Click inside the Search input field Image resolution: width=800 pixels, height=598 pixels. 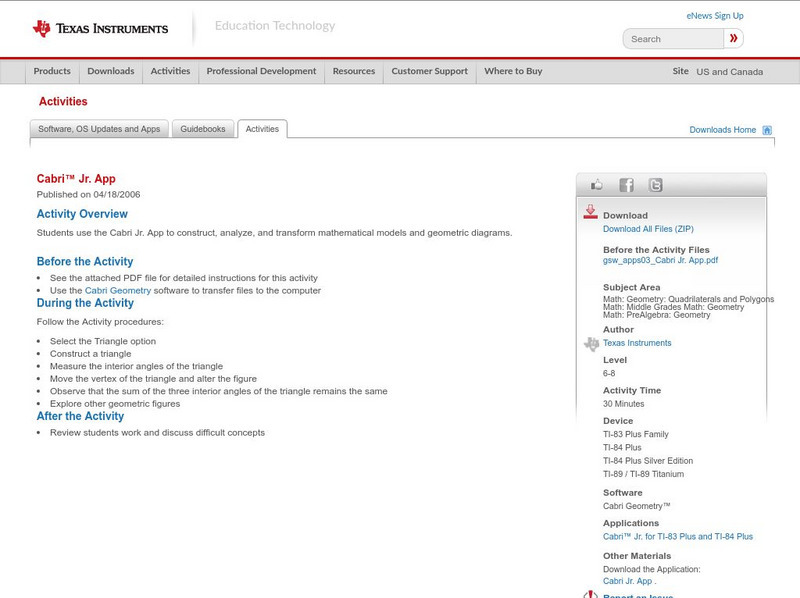pos(674,39)
